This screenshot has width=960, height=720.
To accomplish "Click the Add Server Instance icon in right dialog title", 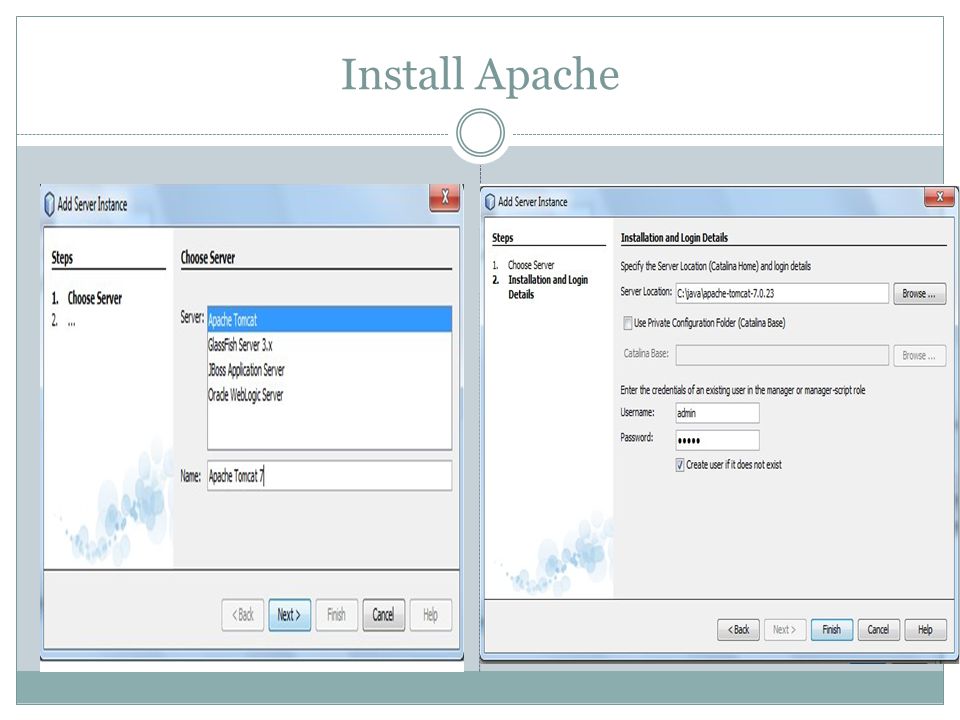I will [x=490, y=201].
